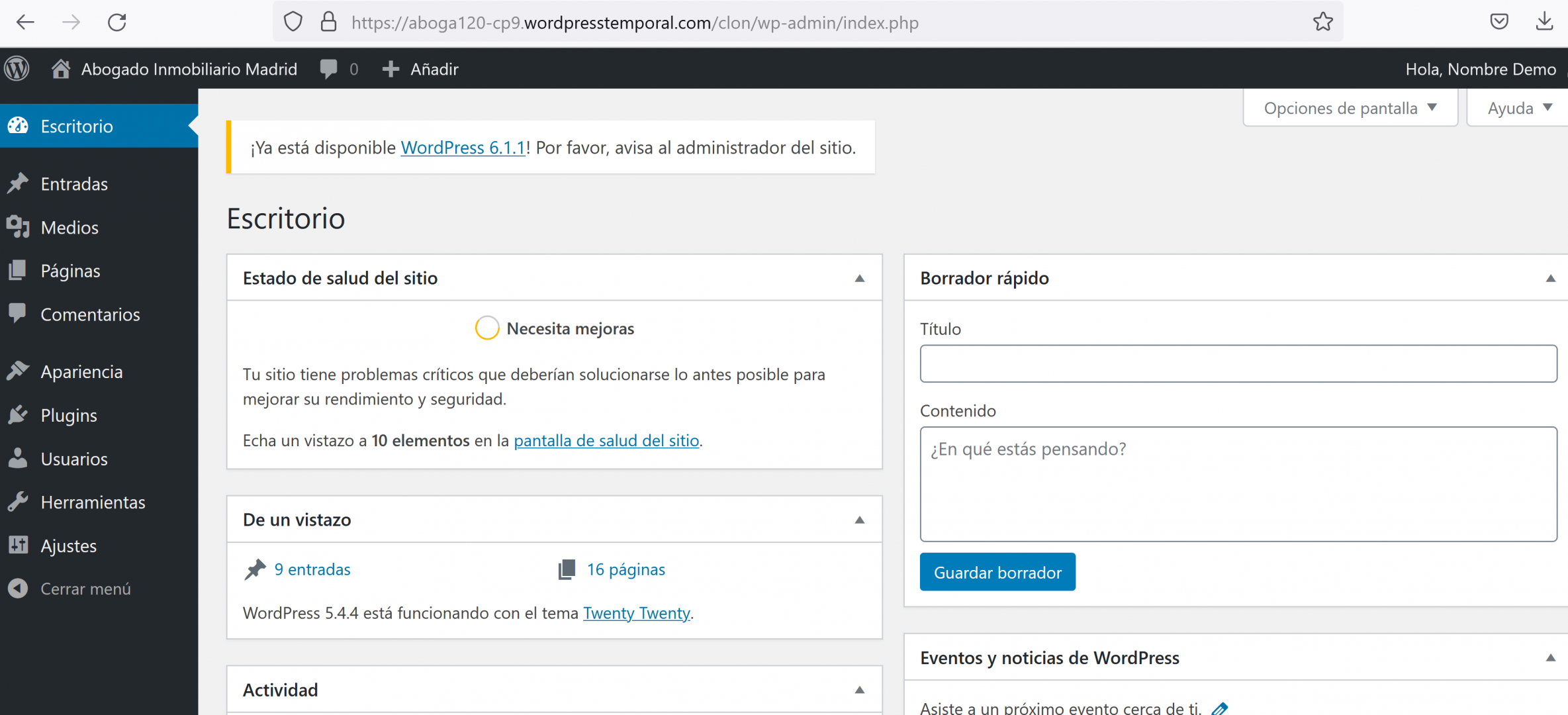This screenshot has height=715, width=1568.
Task: Open the browser downloads icon
Action: point(1544,22)
